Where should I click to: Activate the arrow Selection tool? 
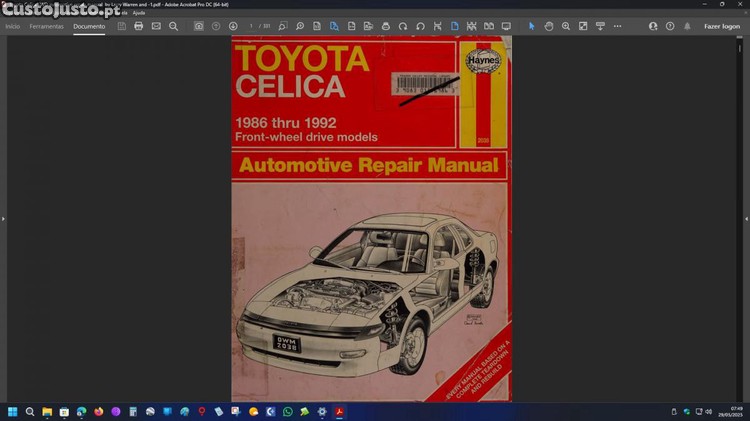pyautogui.click(x=531, y=26)
